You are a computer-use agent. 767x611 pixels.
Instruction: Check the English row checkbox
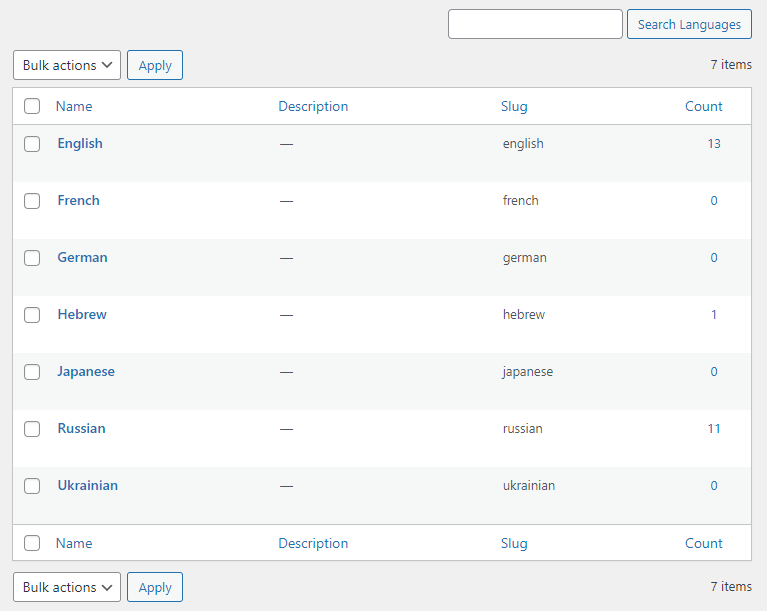pos(32,144)
